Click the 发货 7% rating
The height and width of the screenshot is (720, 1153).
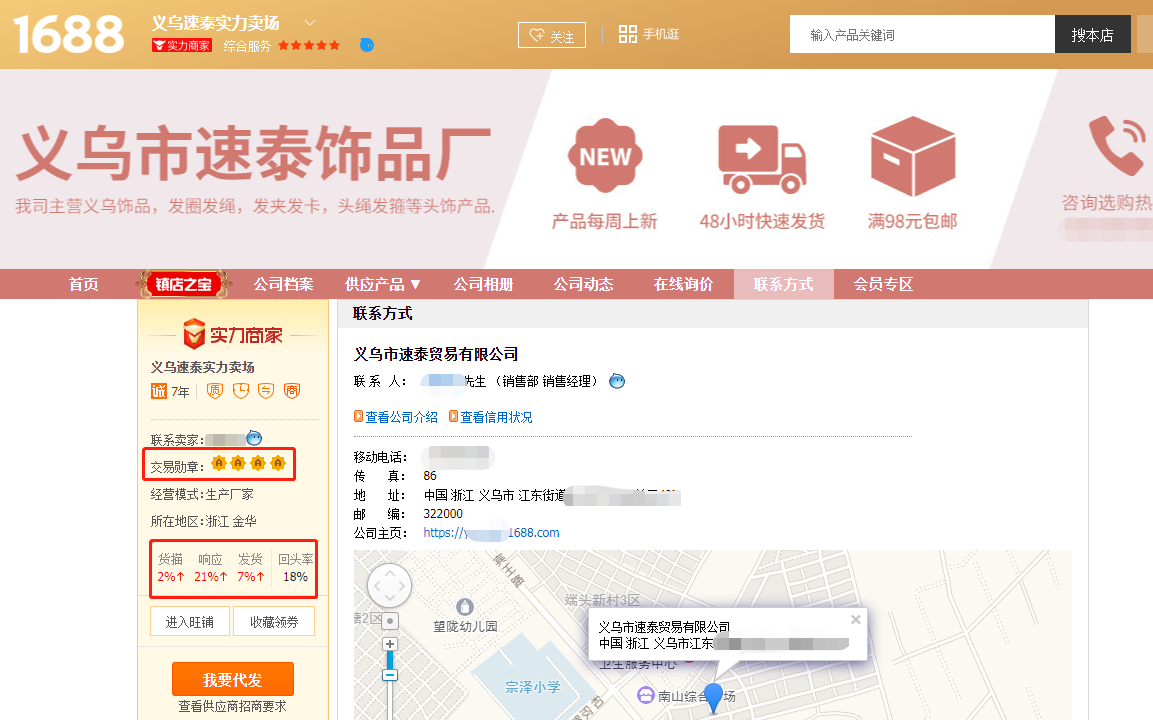(x=250, y=568)
